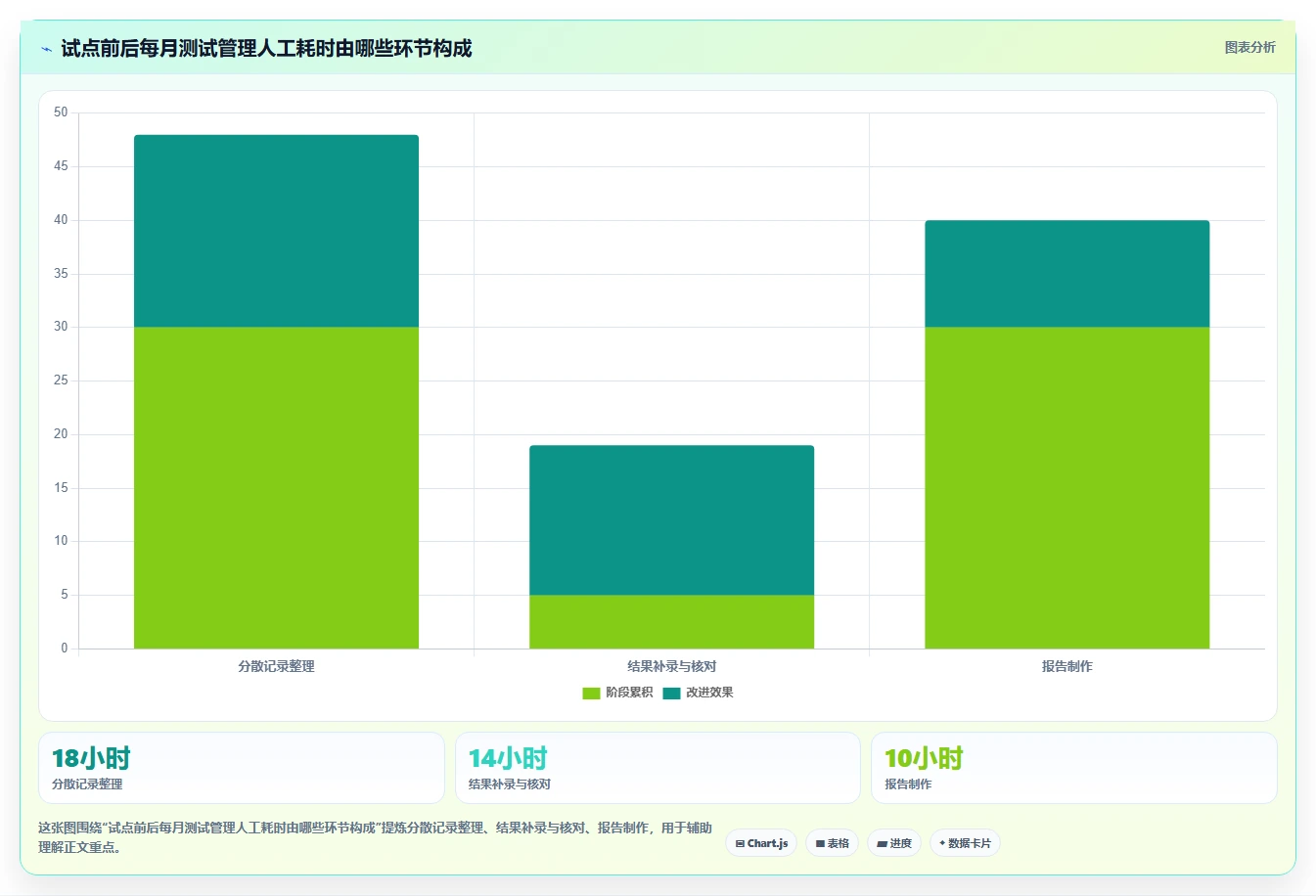This screenshot has height=896, width=1316.
Task: Select the 18小时 data card
Action: tap(241, 768)
